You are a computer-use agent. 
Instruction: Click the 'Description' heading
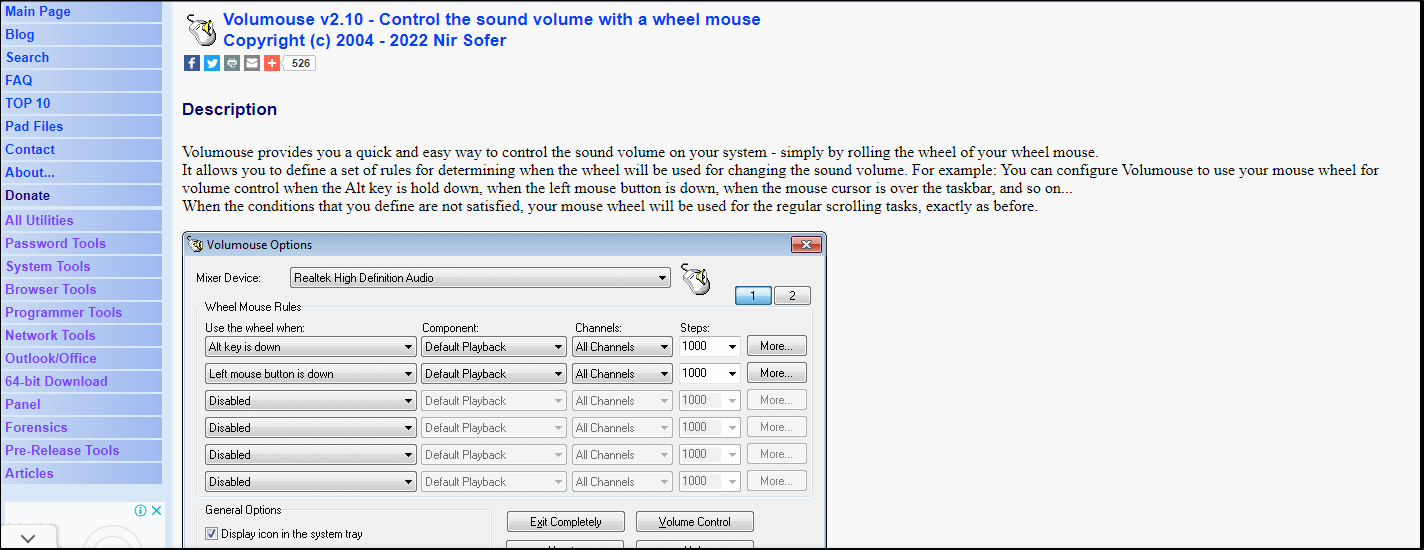tap(230, 109)
